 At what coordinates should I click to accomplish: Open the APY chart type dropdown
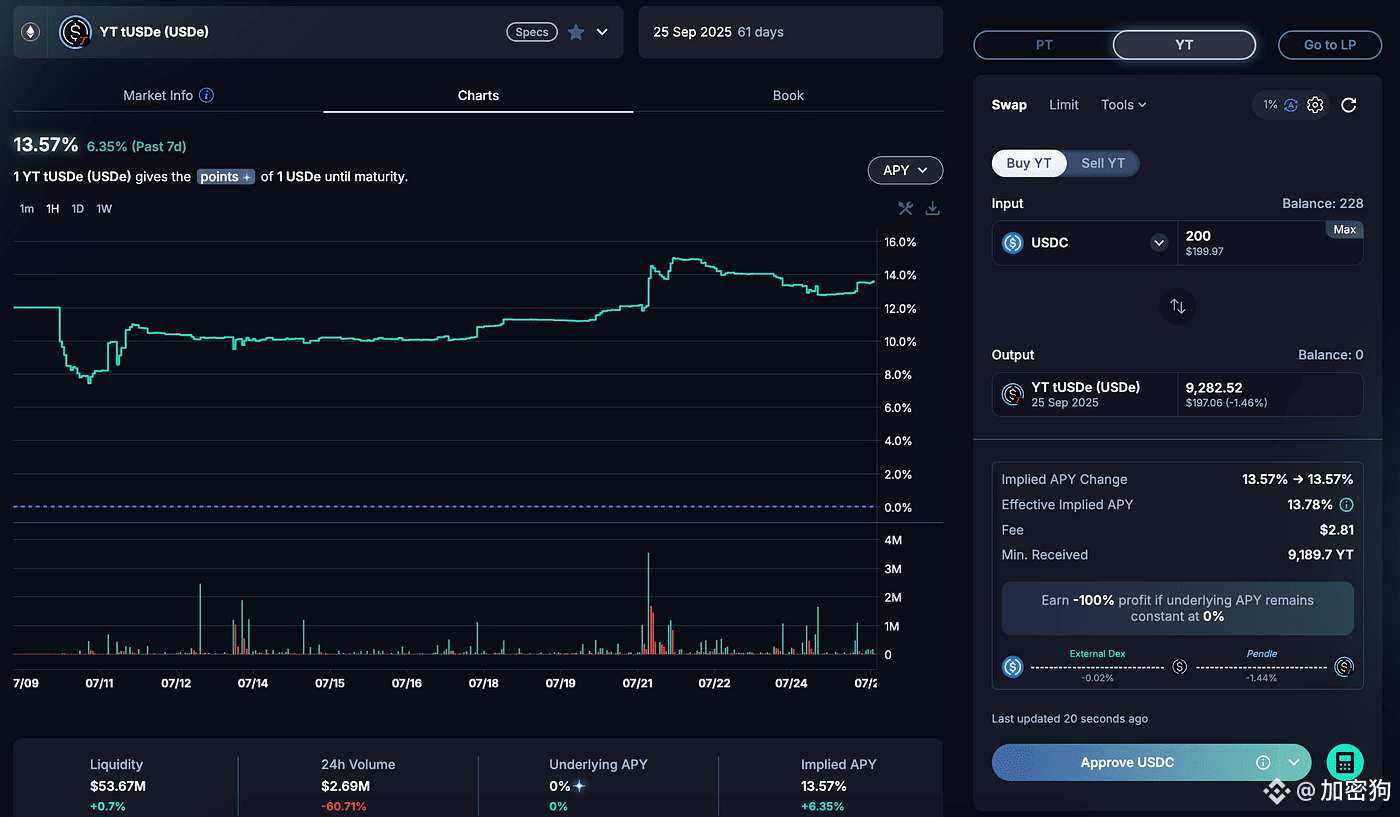(905, 170)
